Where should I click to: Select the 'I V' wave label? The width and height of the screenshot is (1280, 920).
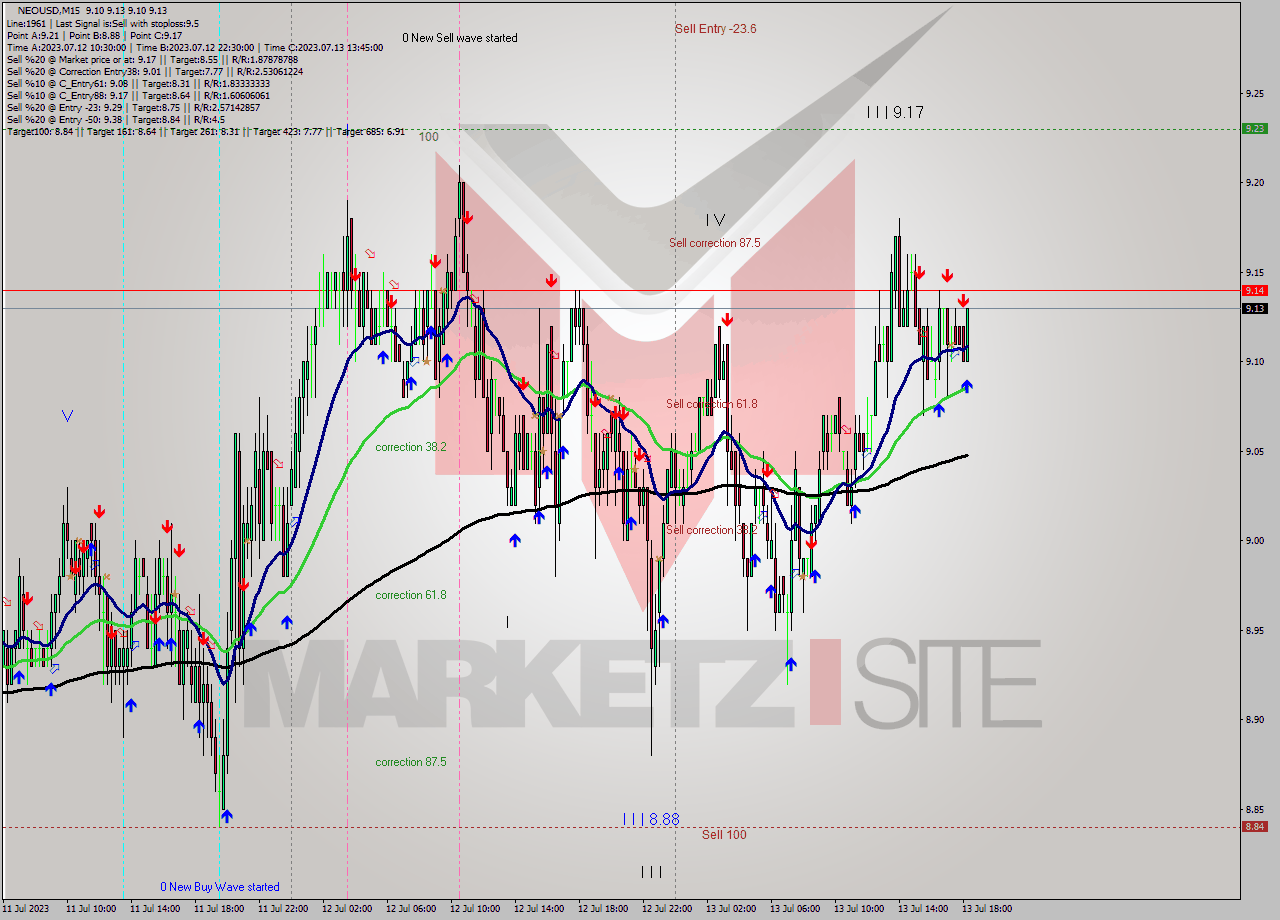click(714, 220)
